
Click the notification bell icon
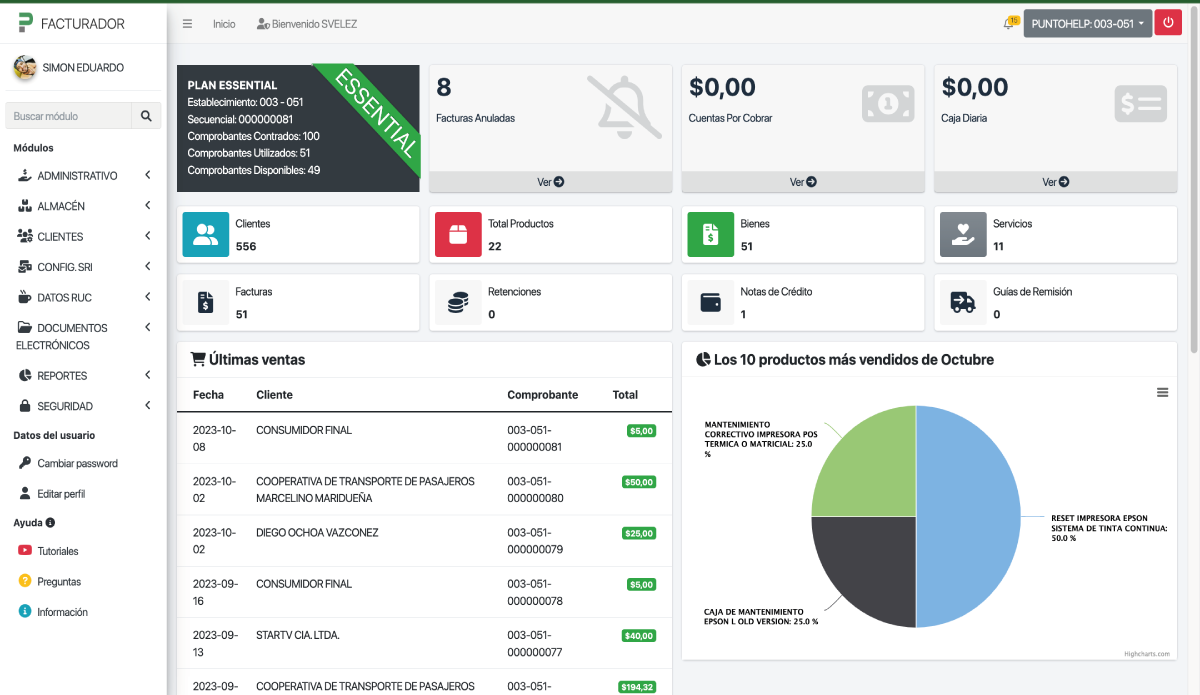tap(1009, 24)
